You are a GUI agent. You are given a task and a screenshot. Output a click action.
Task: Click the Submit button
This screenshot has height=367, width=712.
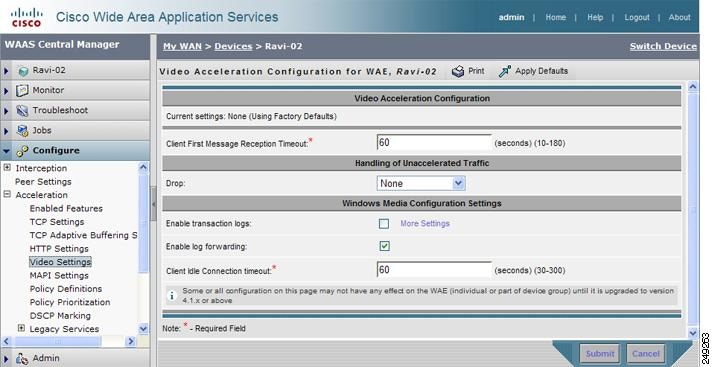(599, 353)
